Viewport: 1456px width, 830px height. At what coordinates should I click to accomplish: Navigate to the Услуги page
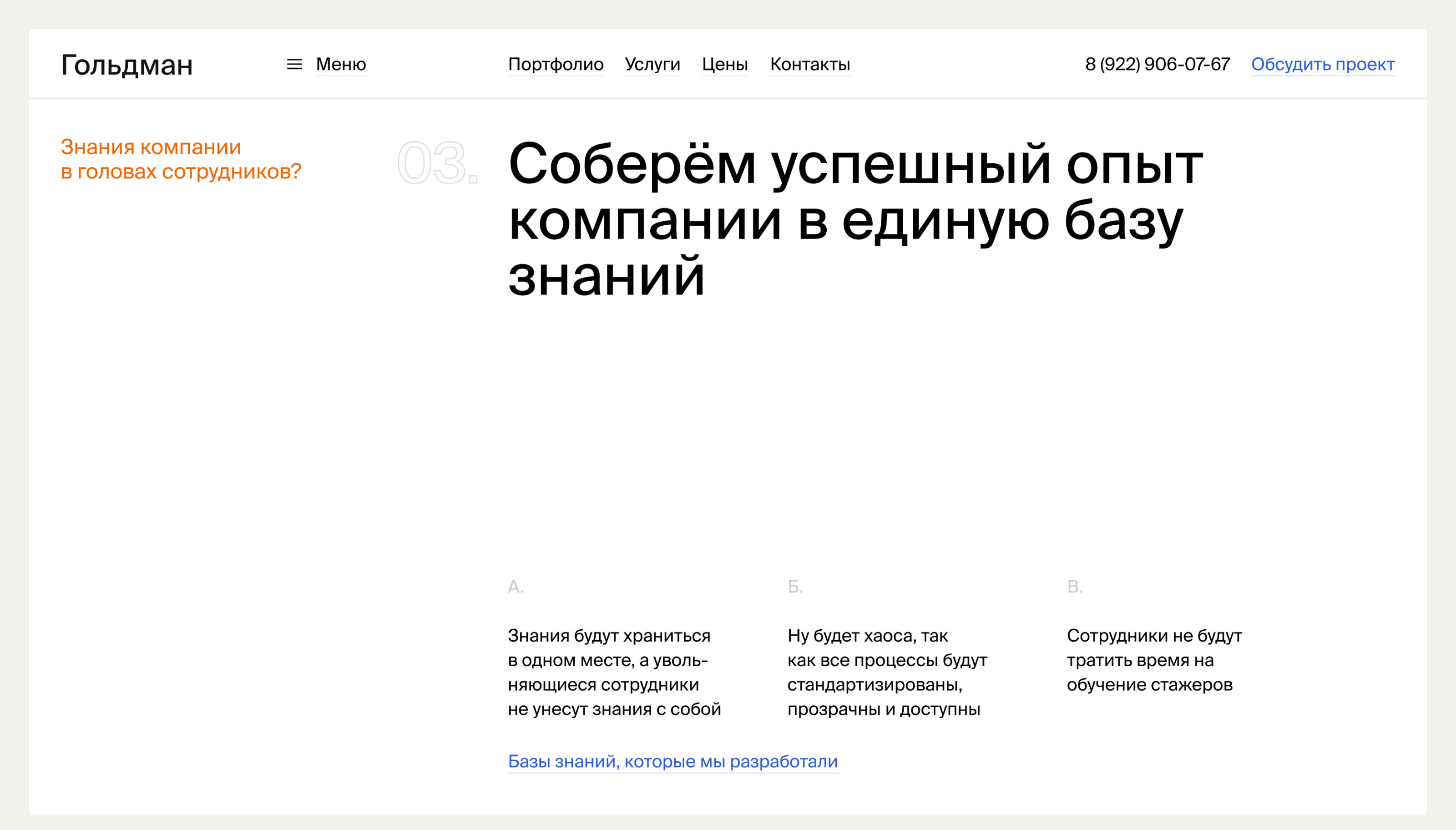(x=652, y=65)
